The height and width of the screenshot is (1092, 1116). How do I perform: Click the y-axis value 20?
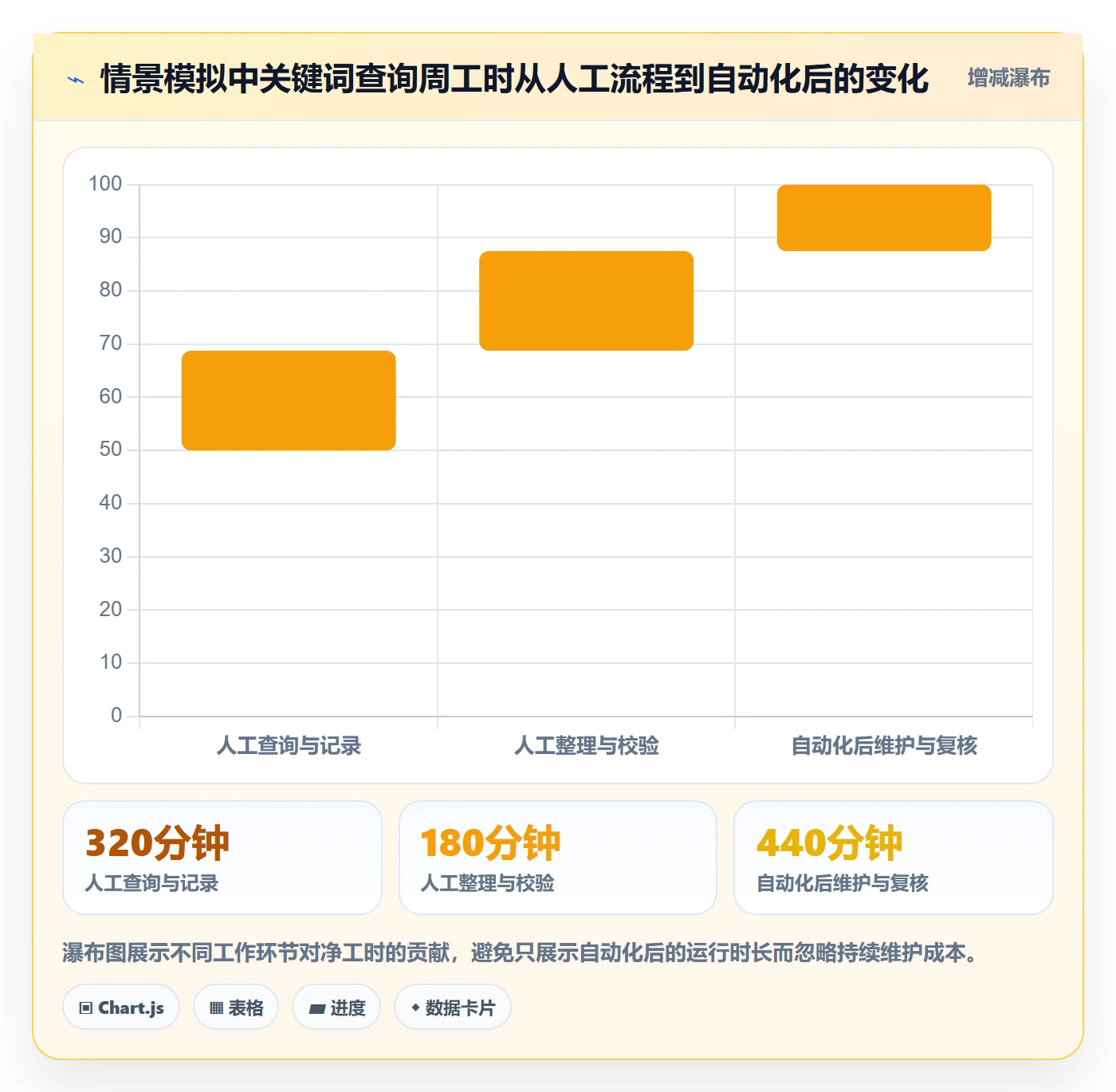111,609
